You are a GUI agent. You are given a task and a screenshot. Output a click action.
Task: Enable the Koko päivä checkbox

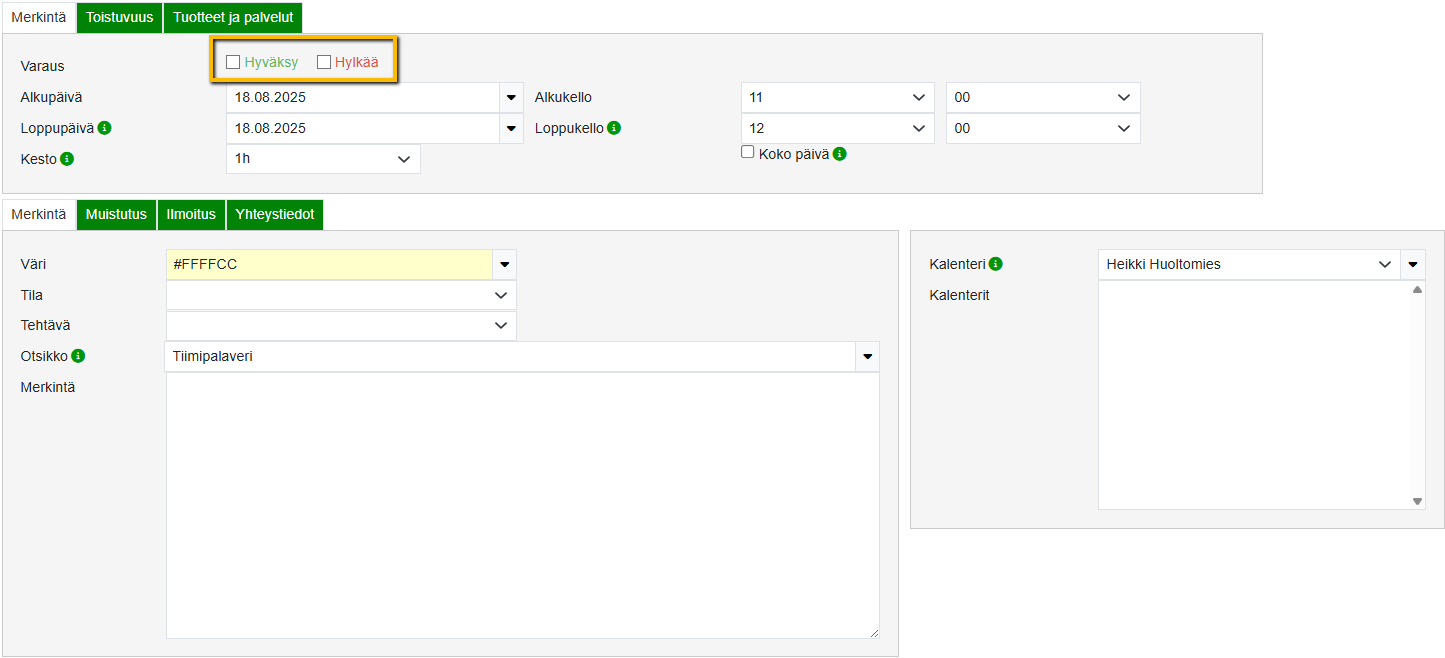pyautogui.click(x=747, y=152)
